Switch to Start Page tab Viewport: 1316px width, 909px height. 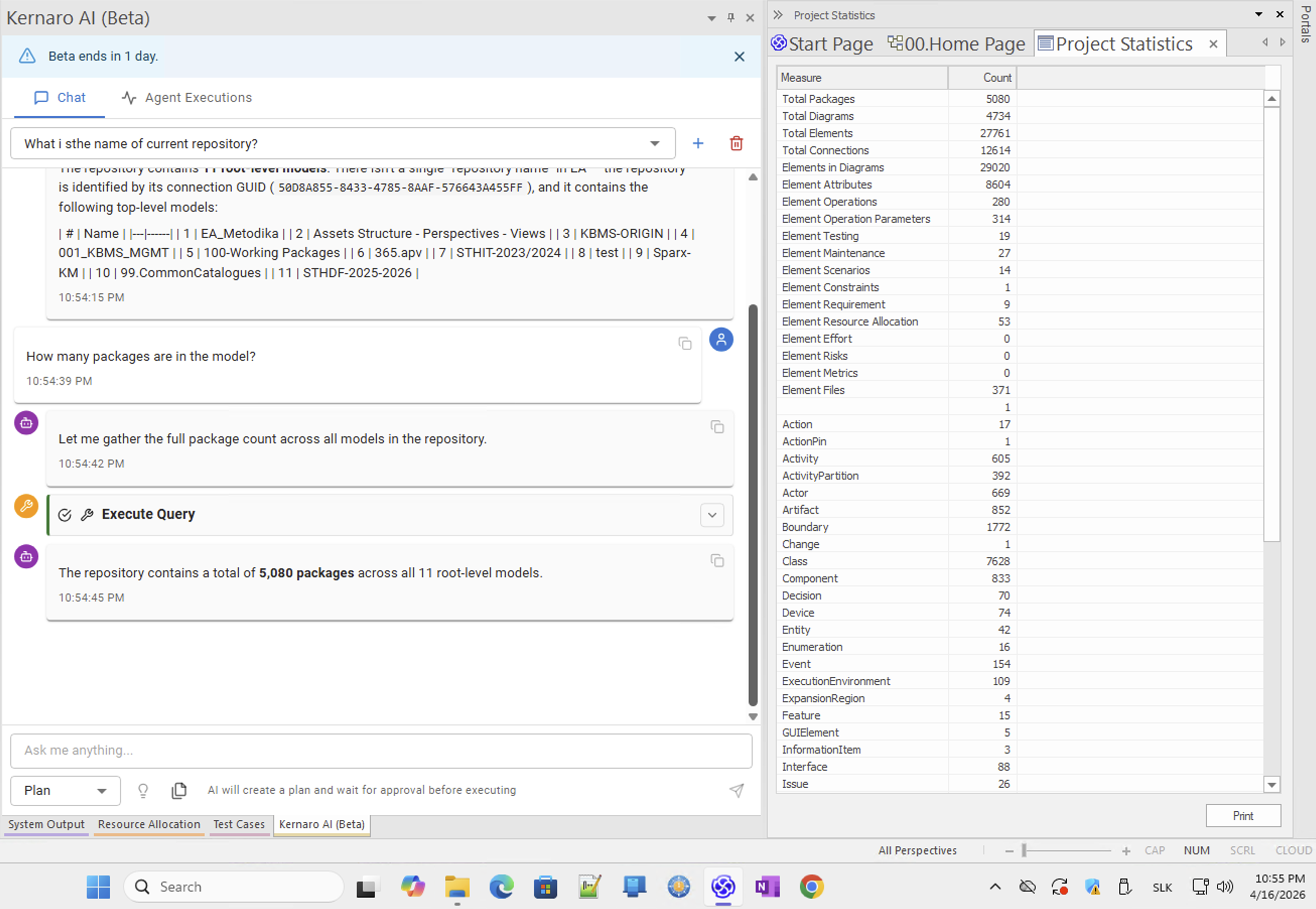[x=822, y=44]
